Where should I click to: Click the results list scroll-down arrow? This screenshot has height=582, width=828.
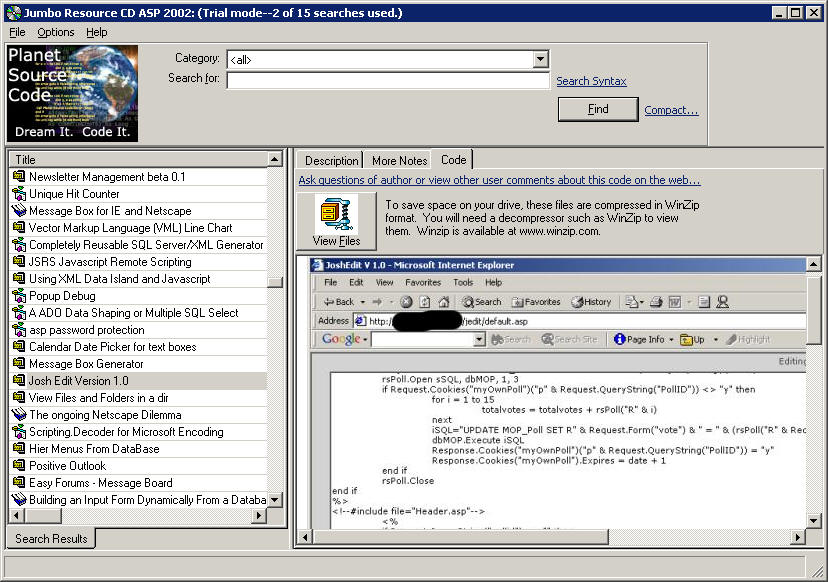[275, 500]
